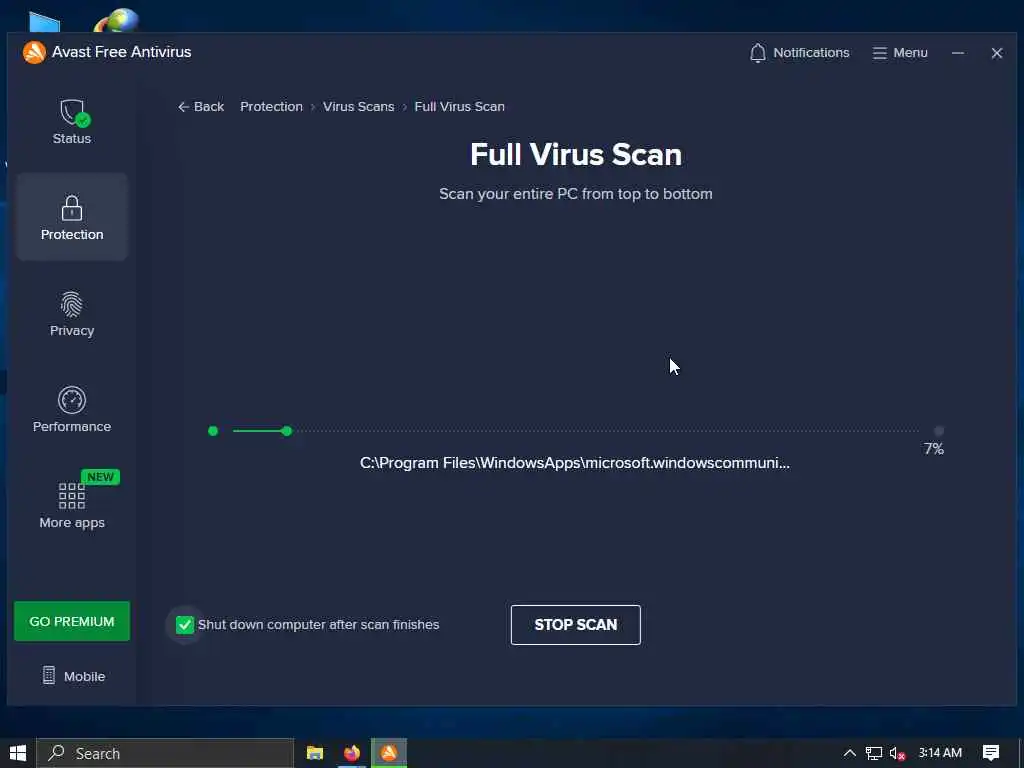This screenshot has height=768, width=1024.
Task: Go Back with the arrow link
Action: tap(200, 106)
